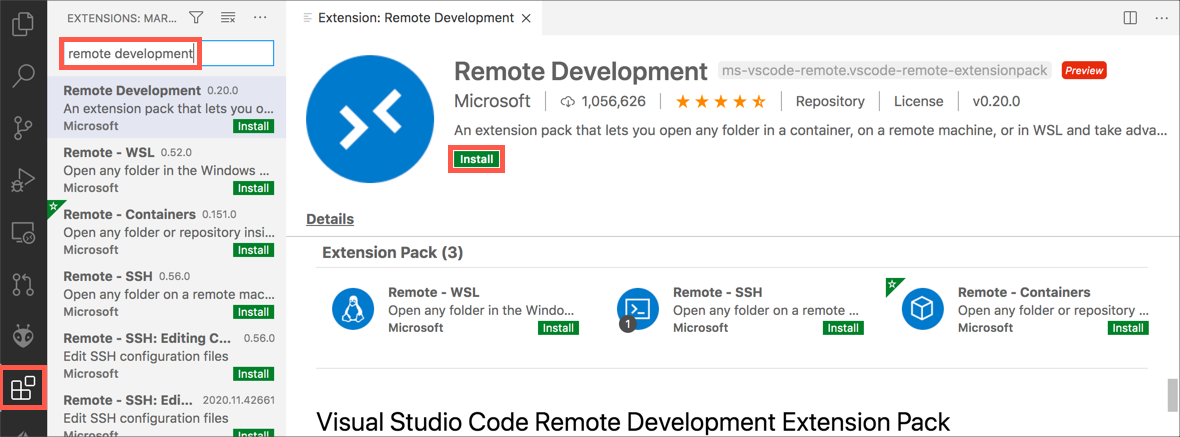1180x437 pixels.
Task: Click the v0.20.0 version label
Action: tap(996, 101)
